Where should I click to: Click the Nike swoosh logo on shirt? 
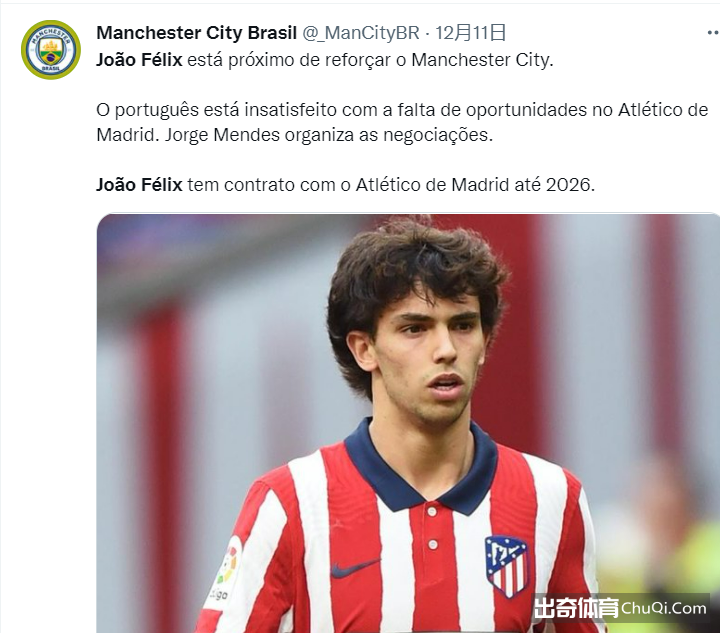[355, 568]
